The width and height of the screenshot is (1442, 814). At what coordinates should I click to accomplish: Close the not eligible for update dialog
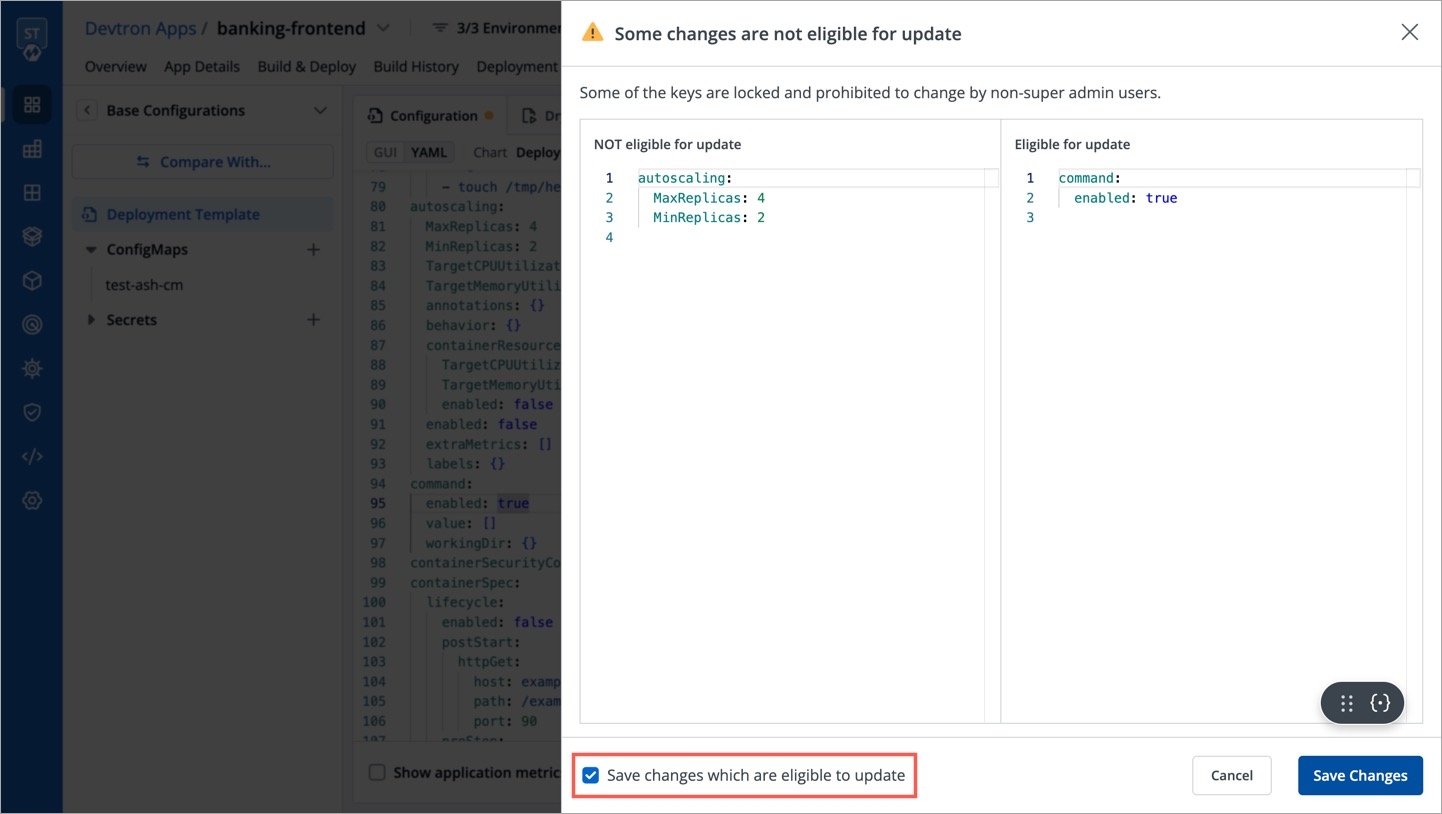(1409, 33)
